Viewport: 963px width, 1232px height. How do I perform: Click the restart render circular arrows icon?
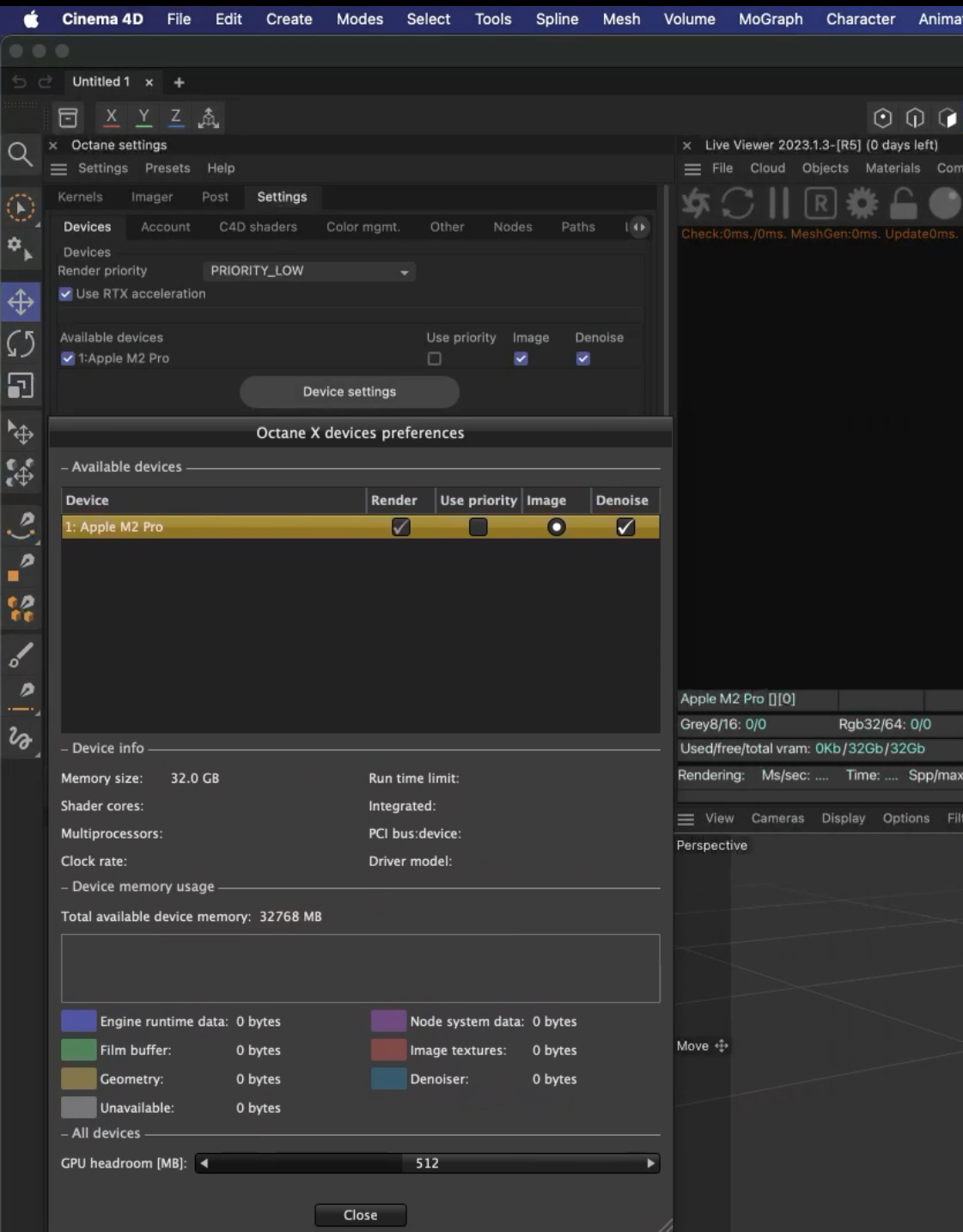click(x=737, y=204)
